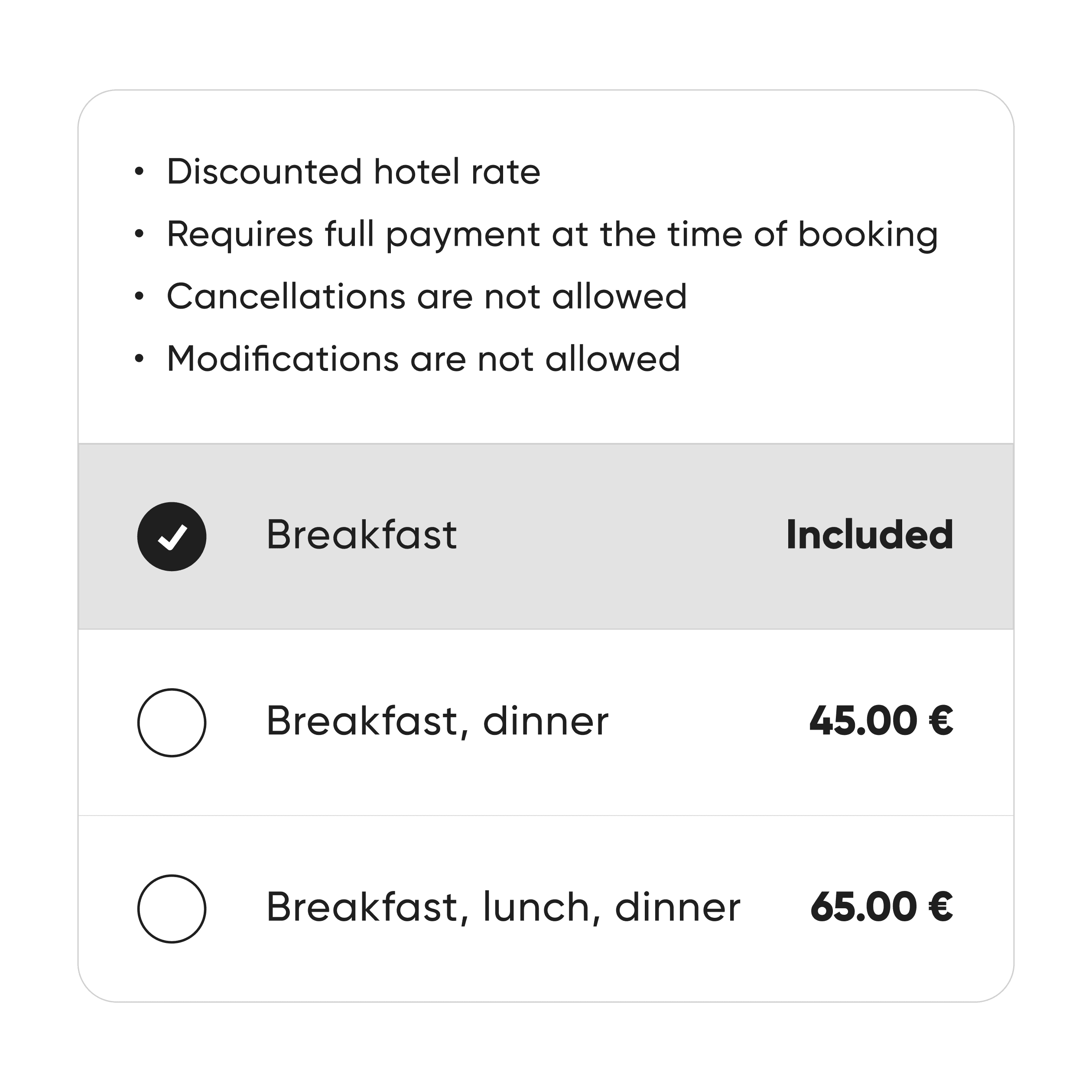The image size is (1092, 1092).
Task: Click the 45.00 € price
Action: pyautogui.click(x=881, y=721)
